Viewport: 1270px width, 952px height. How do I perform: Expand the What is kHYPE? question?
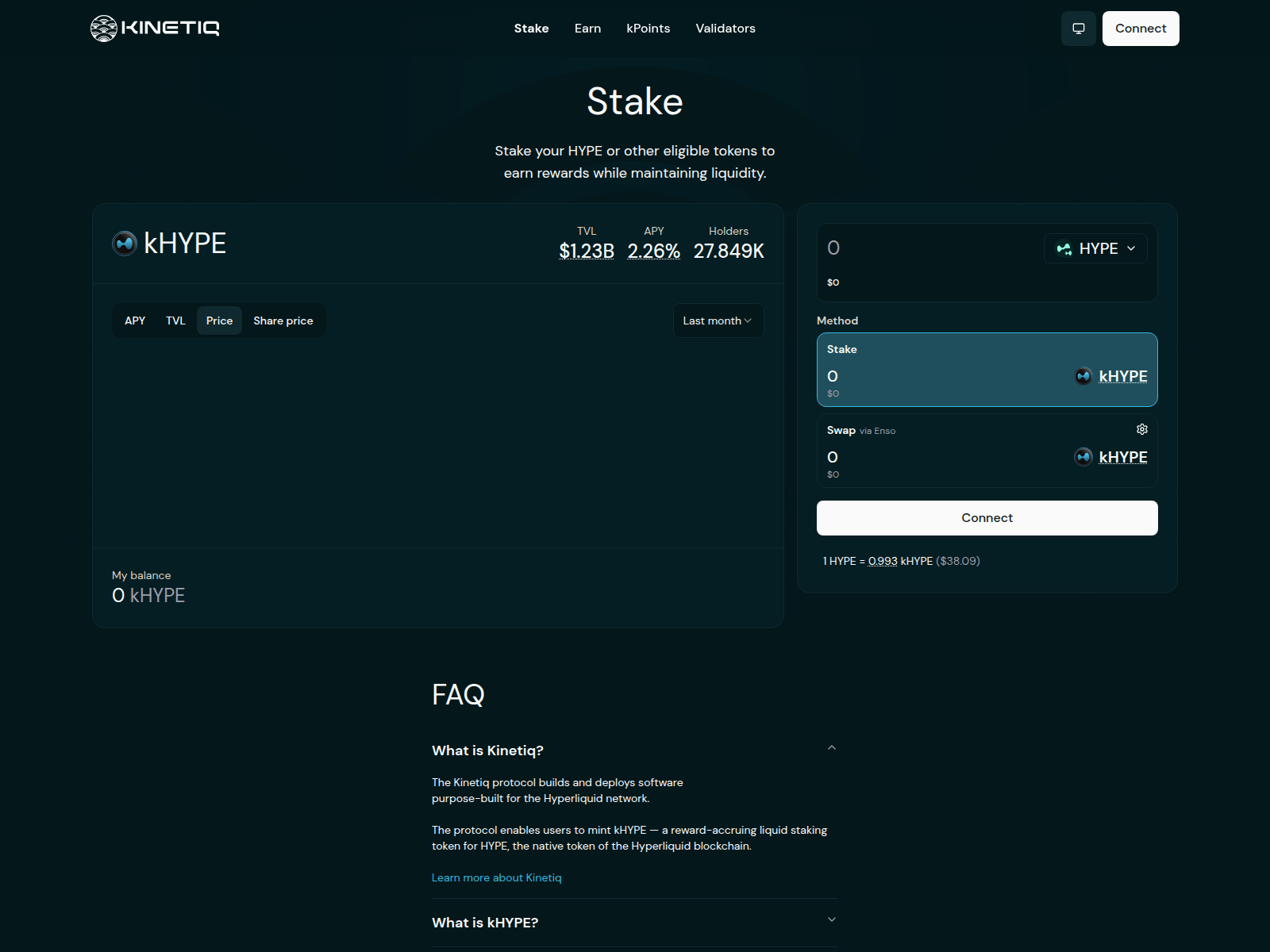point(634,923)
